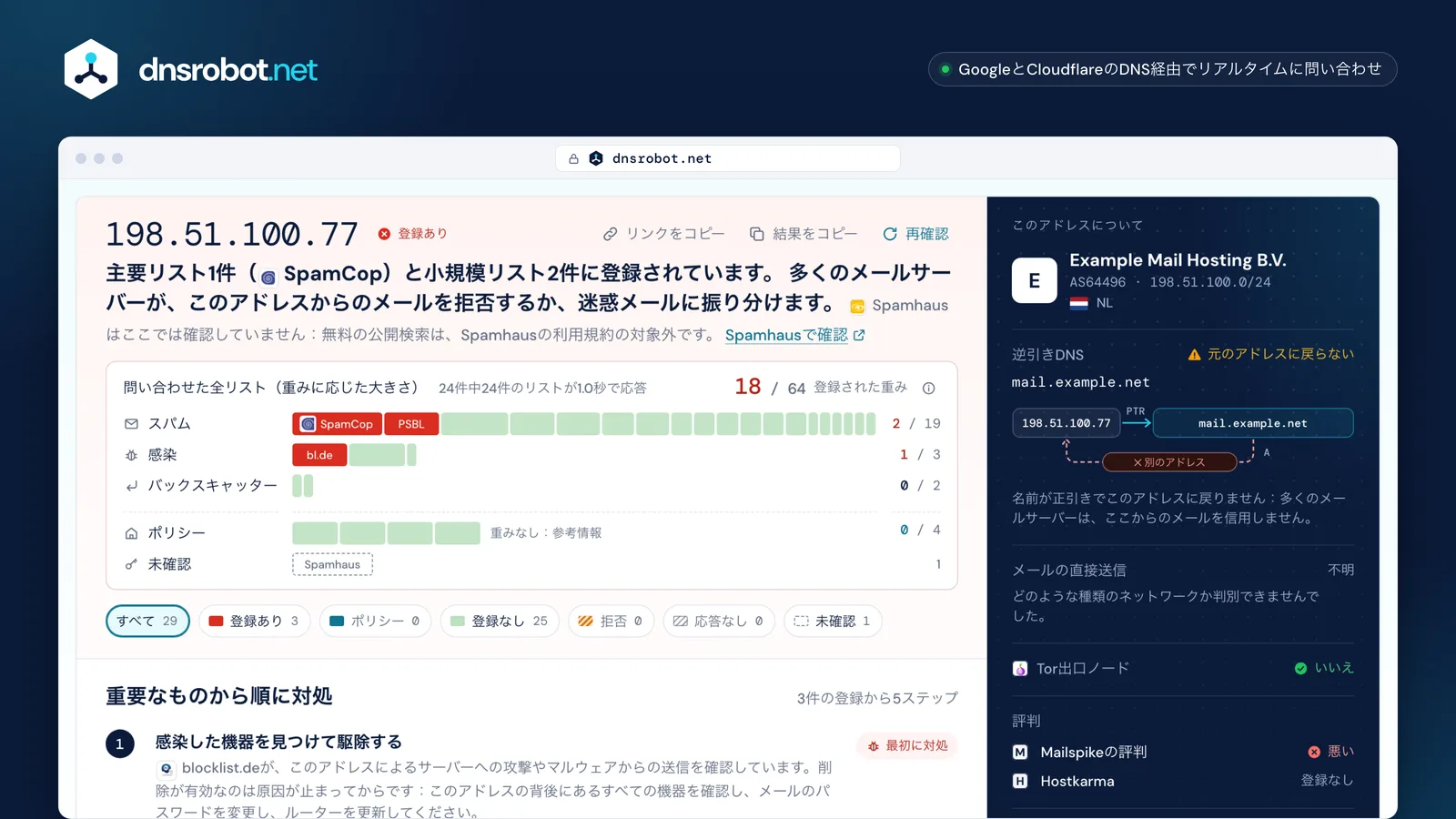This screenshot has width=1456, height=819.
Task: Click the bl.de red block in 感染 row
Action: click(319, 455)
